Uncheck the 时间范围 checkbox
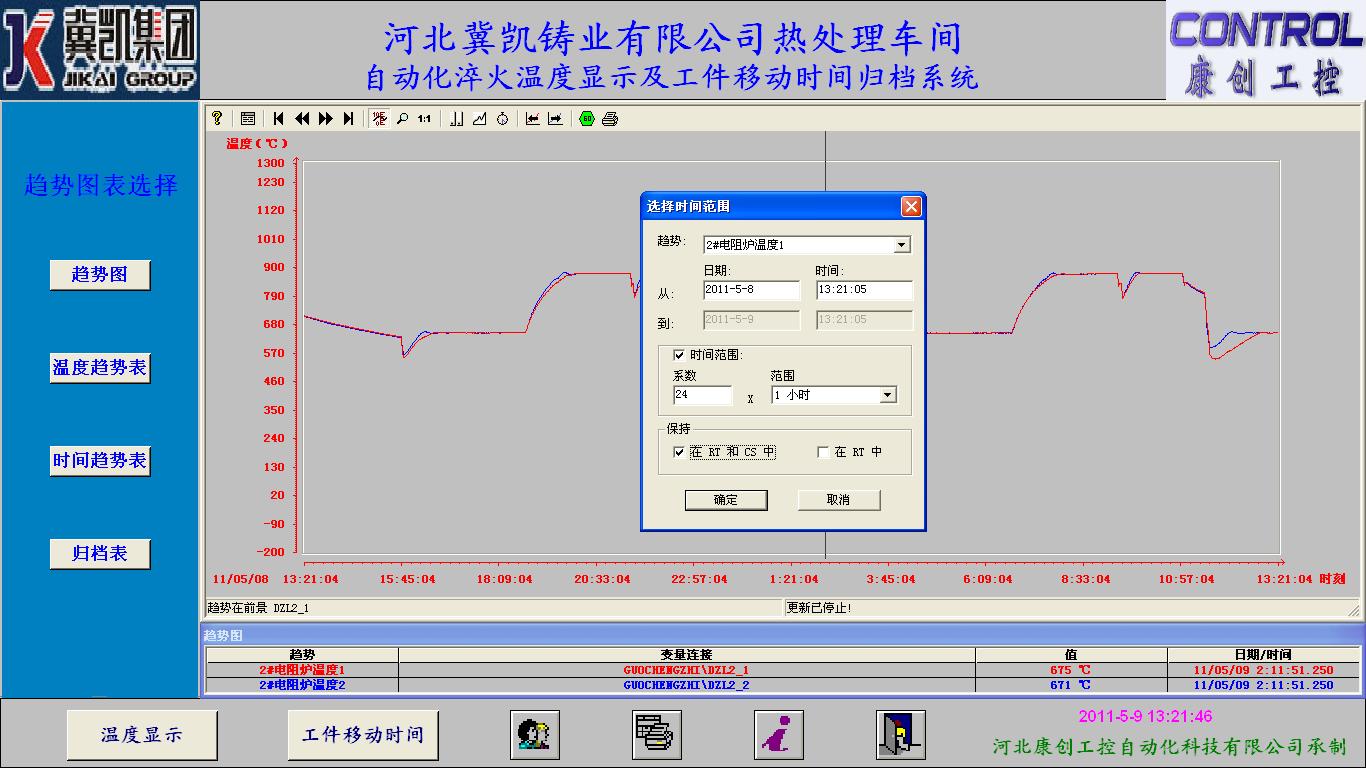 point(679,355)
